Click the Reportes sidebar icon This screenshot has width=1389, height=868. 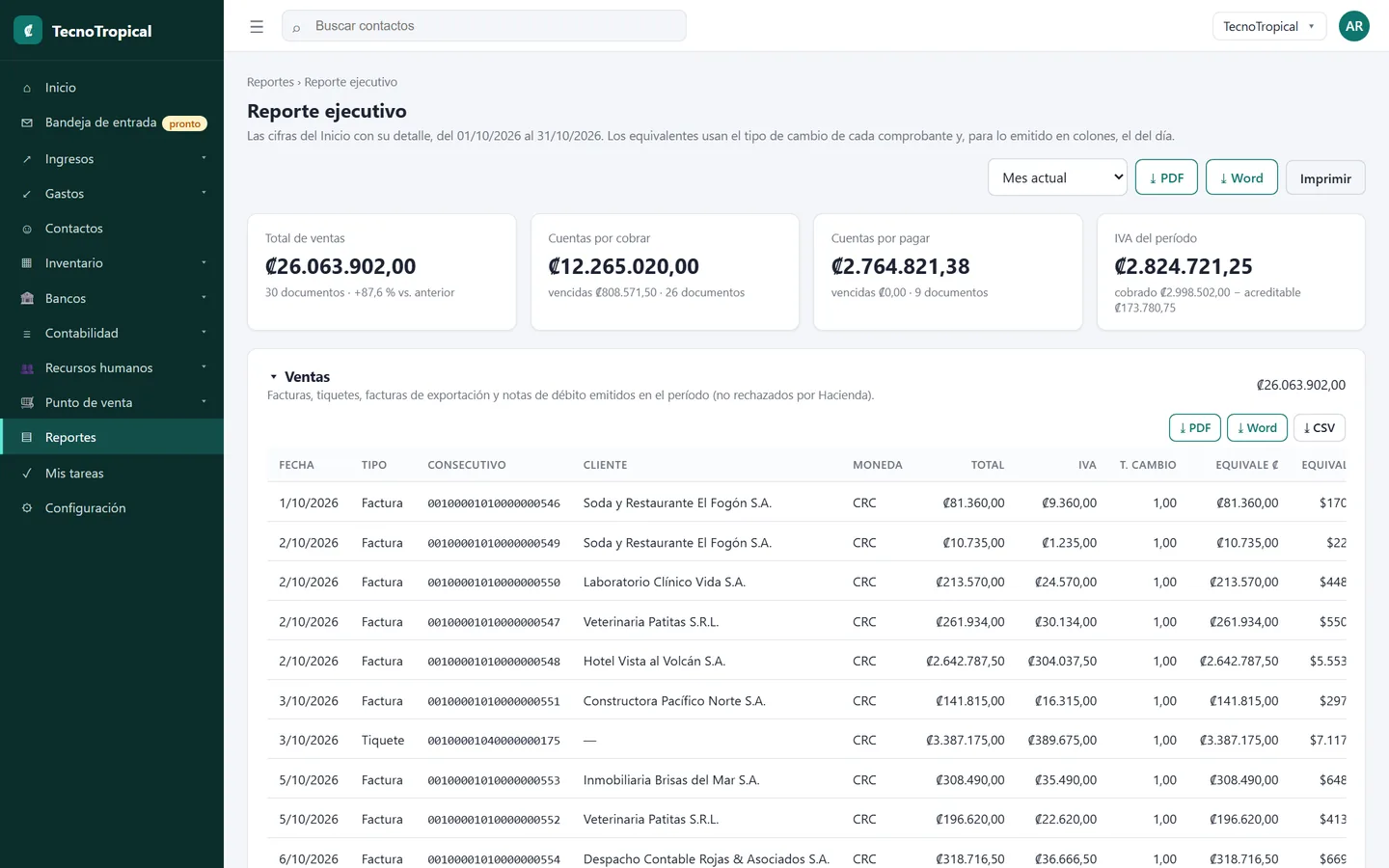point(27,438)
